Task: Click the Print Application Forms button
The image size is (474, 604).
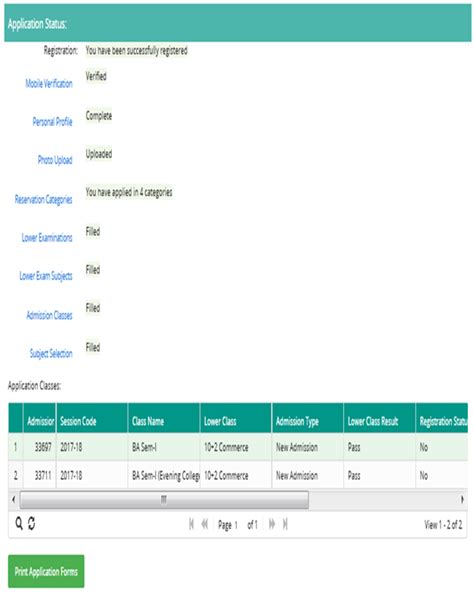Action: (x=46, y=571)
